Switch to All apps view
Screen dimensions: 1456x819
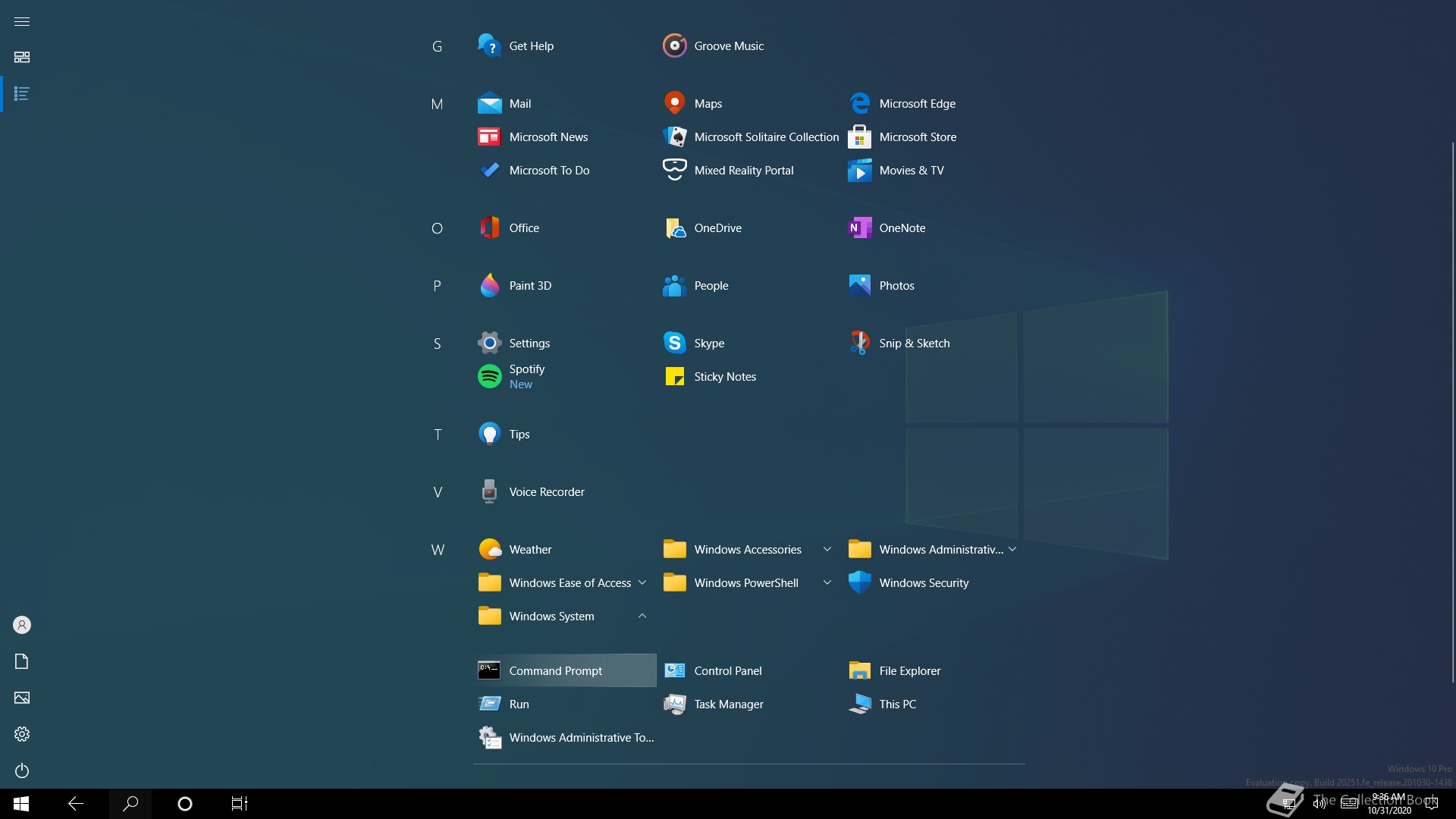pyautogui.click(x=22, y=94)
